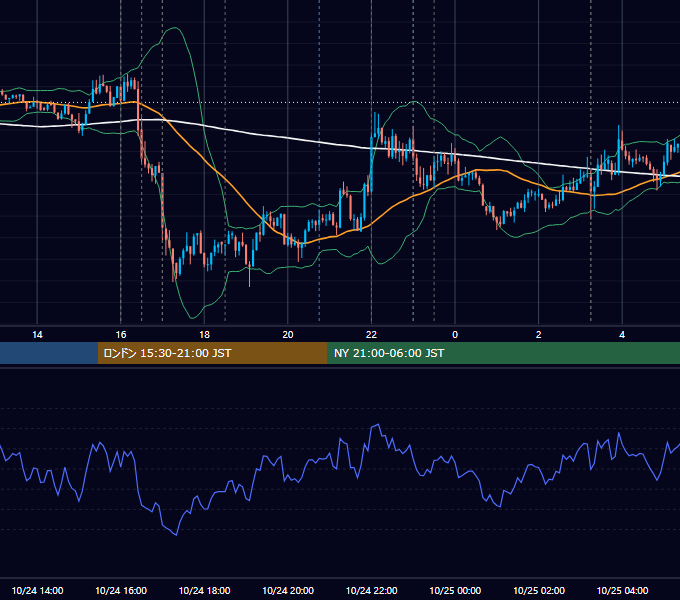
Task: Click the 14 hour label on price chart axis
Action: [x=37, y=335]
